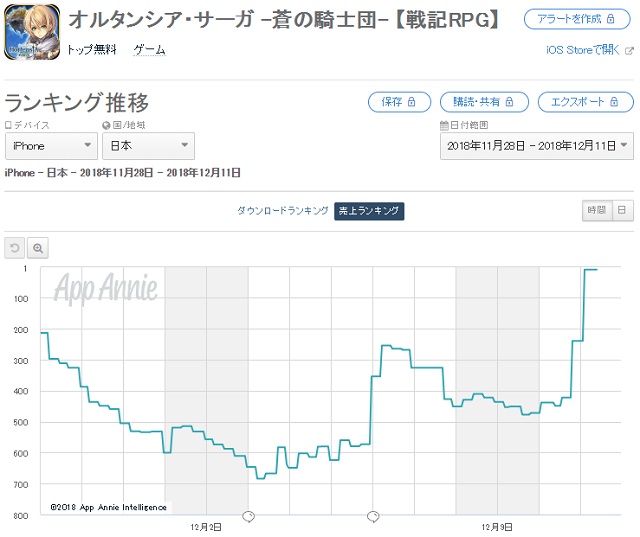Viewport: 640px width, 537px height.
Task: Toggle chart granularity to 日
Action: (x=622, y=211)
